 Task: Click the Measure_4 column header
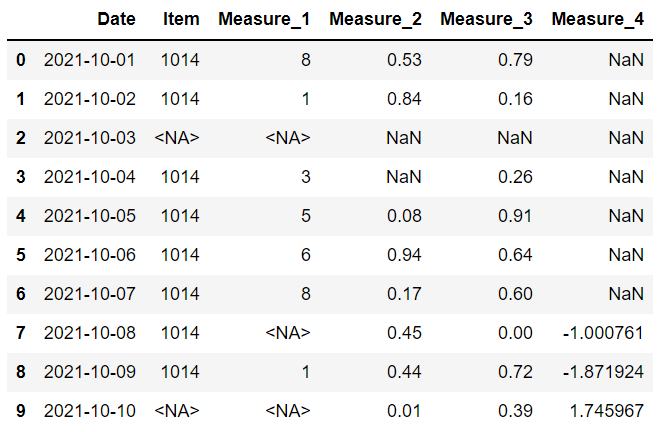point(597,20)
